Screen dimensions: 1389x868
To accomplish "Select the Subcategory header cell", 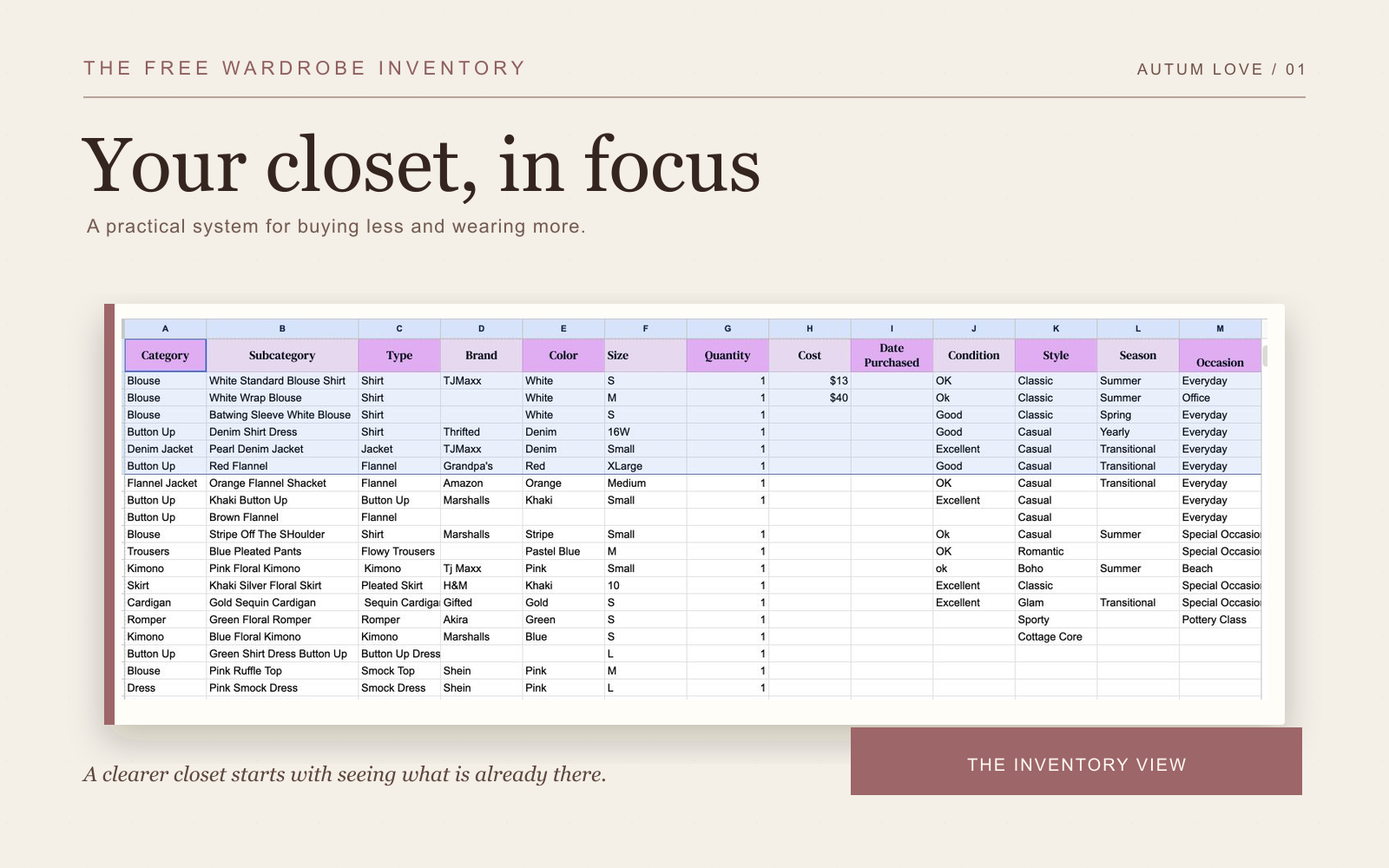I will [282, 355].
